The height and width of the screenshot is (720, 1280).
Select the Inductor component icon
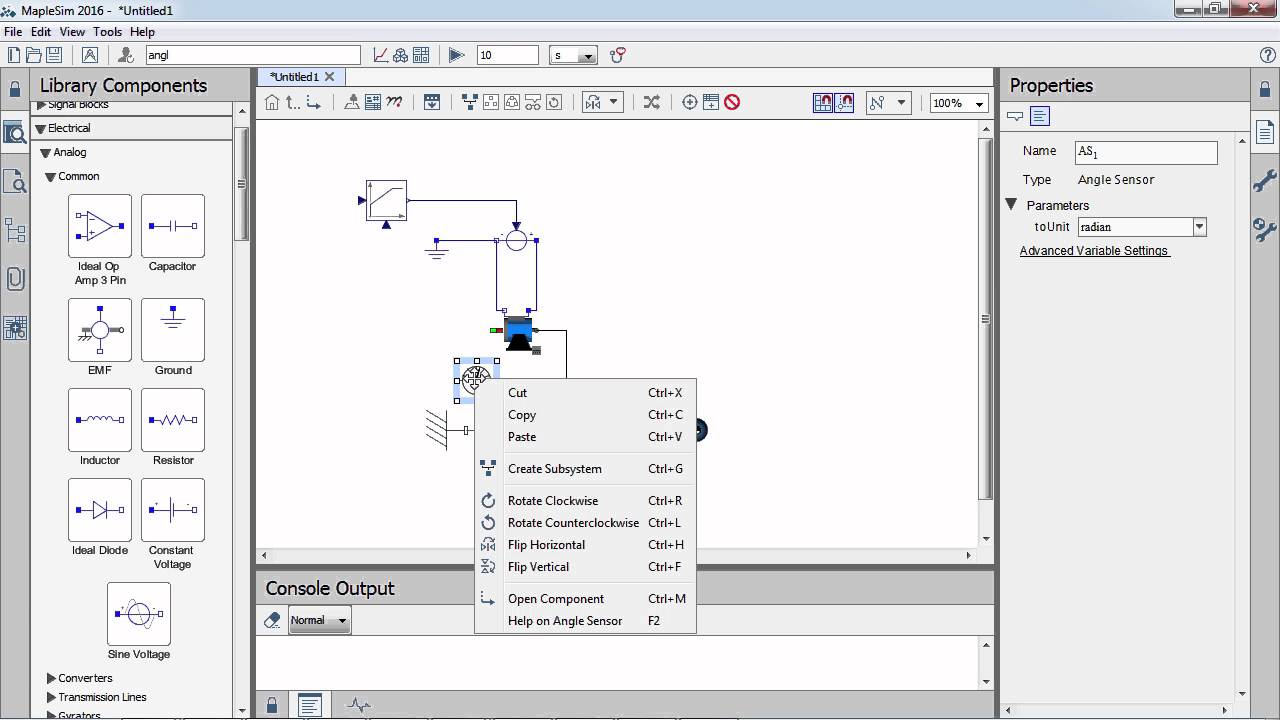click(x=100, y=420)
